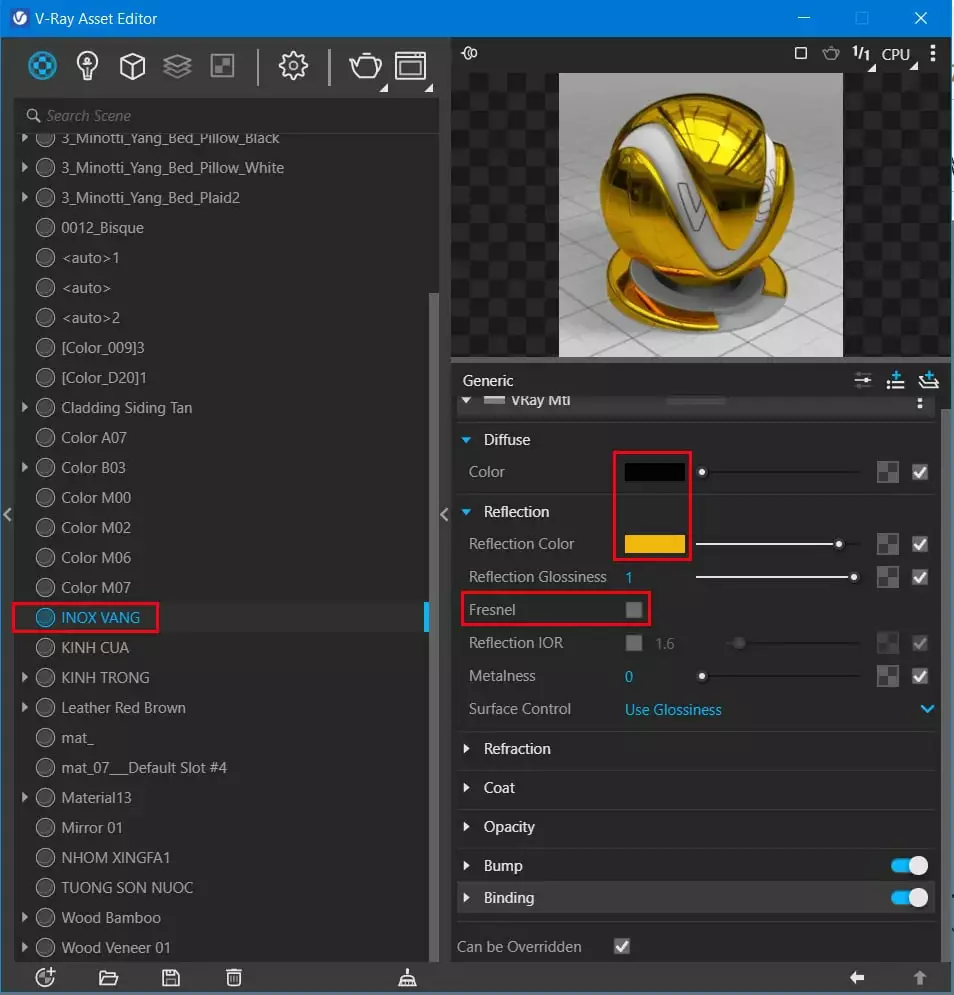Open the Textures category panel
Image resolution: width=954 pixels, height=995 pixels.
(x=178, y=66)
